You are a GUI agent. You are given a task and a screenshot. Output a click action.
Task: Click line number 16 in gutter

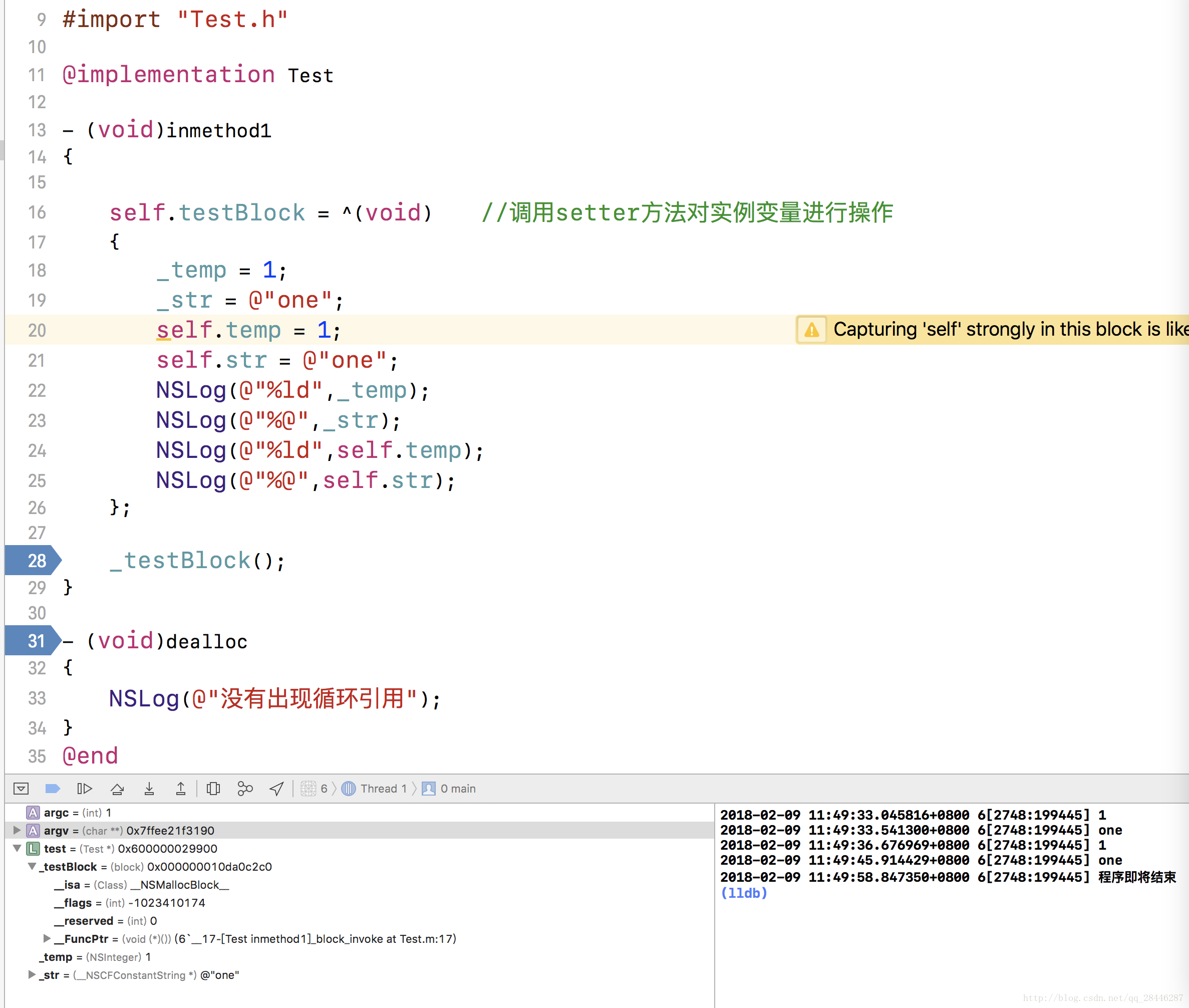pos(37,212)
